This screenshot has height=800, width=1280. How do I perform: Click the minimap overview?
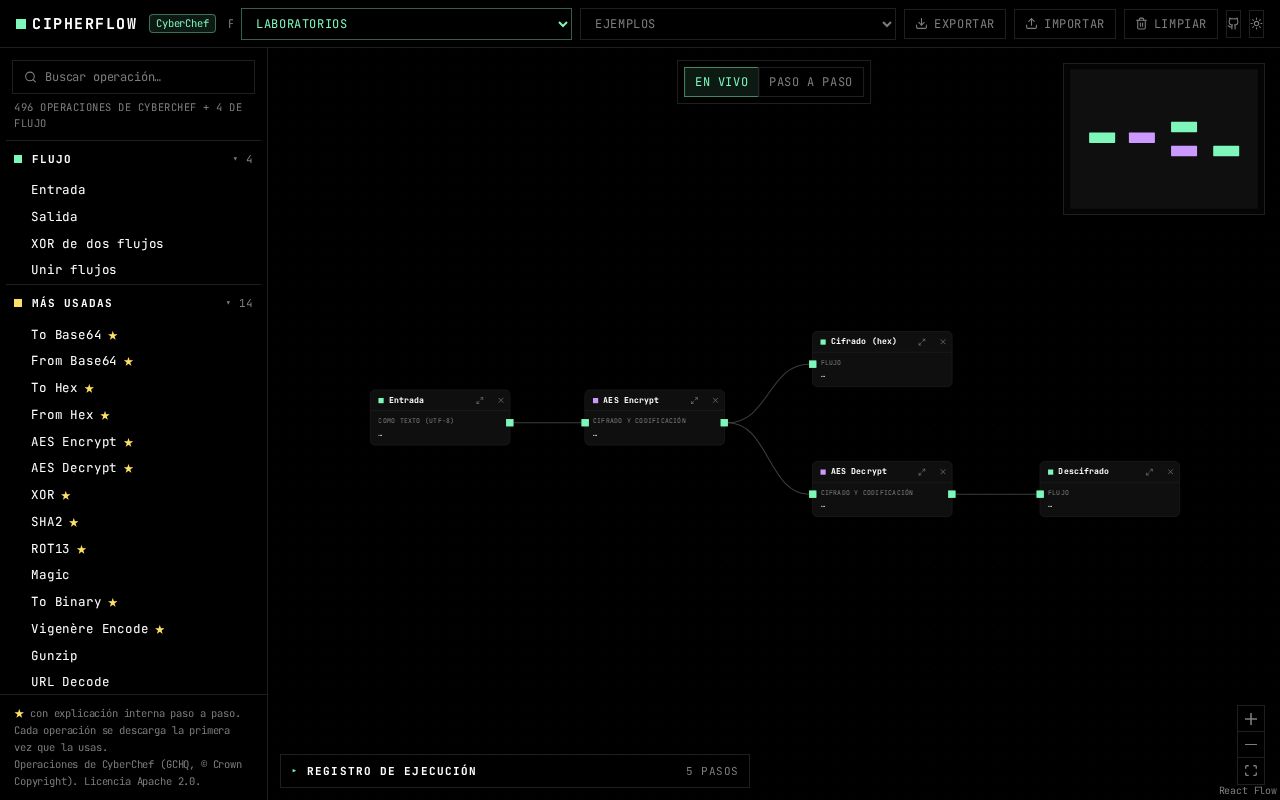1164,139
